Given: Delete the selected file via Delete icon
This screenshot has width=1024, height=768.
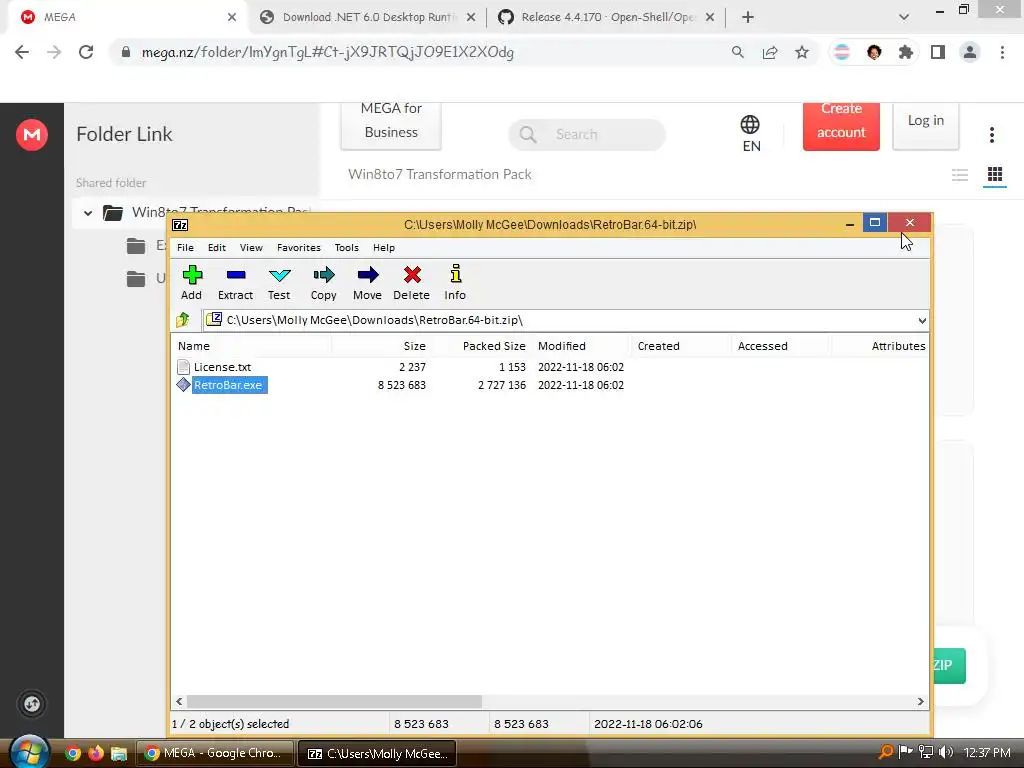Looking at the screenshot, I should (411, 283).
